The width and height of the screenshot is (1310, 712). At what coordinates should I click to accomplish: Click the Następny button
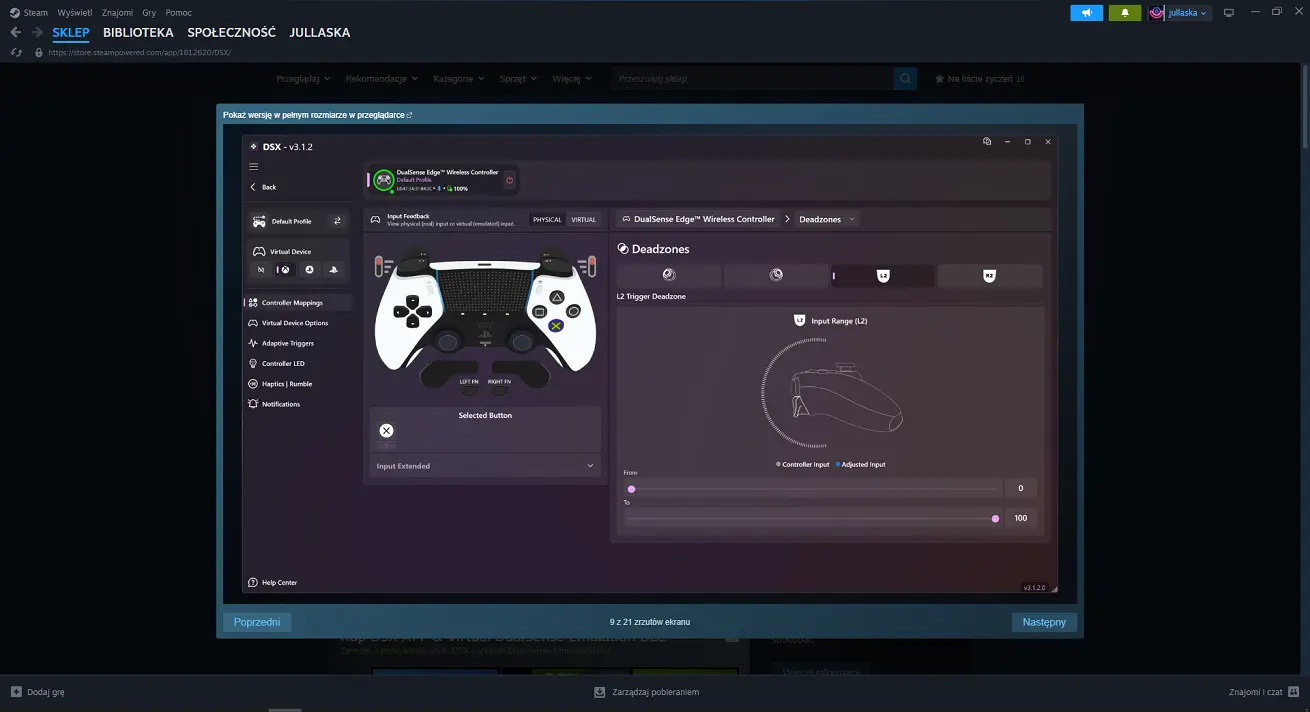[1044, 622]
